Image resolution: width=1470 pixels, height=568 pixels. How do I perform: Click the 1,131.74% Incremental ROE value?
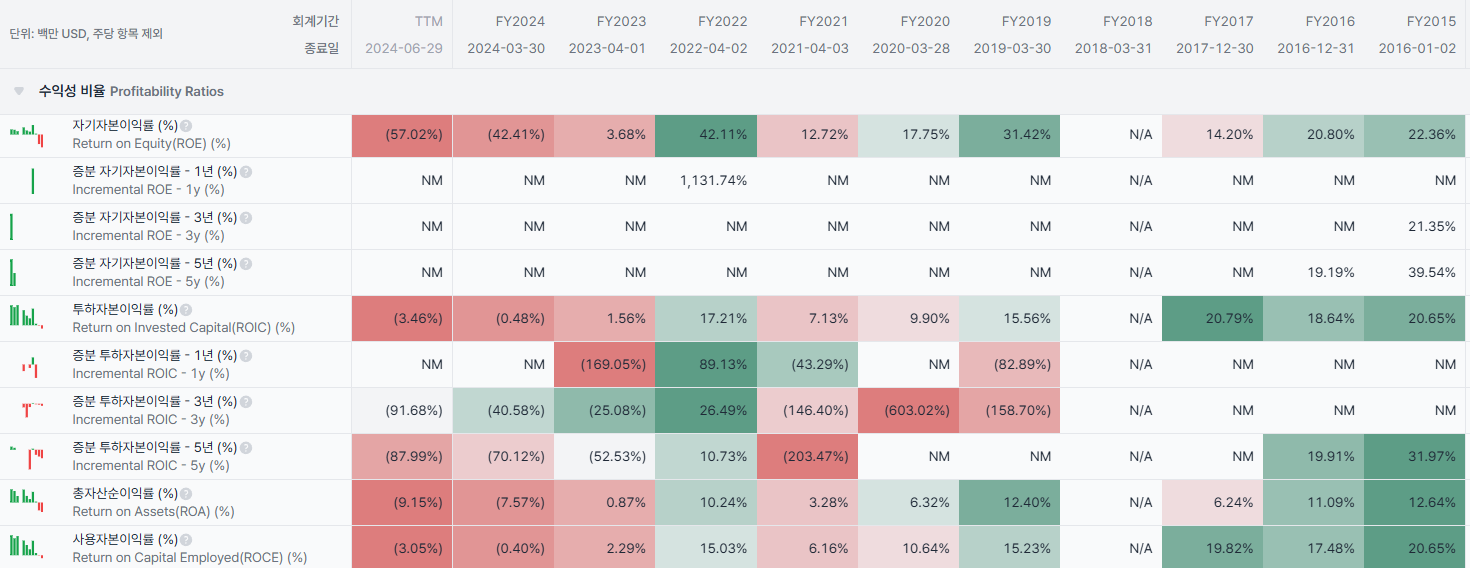pyautogui.click(x=713, y=181)
